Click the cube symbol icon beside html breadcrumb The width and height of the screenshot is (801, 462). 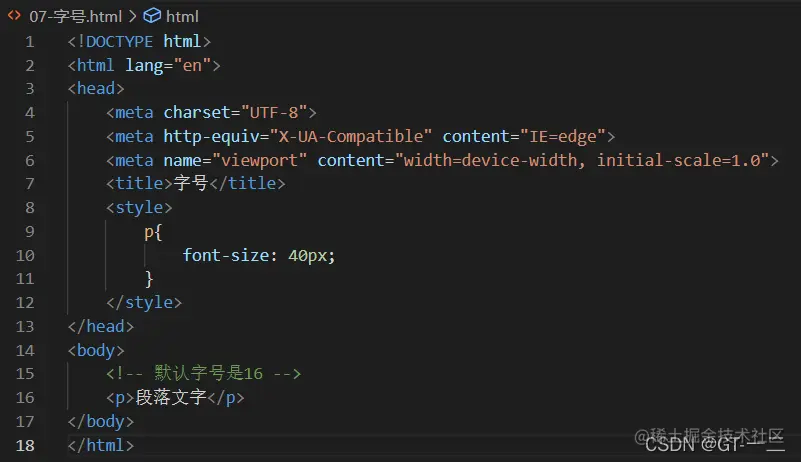pyautogui.click(x=152, y=16)
